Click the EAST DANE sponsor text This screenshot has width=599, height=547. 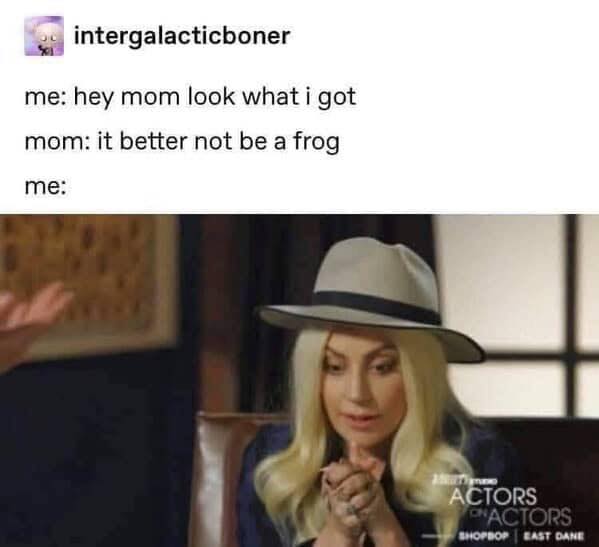tap(553, 536)
